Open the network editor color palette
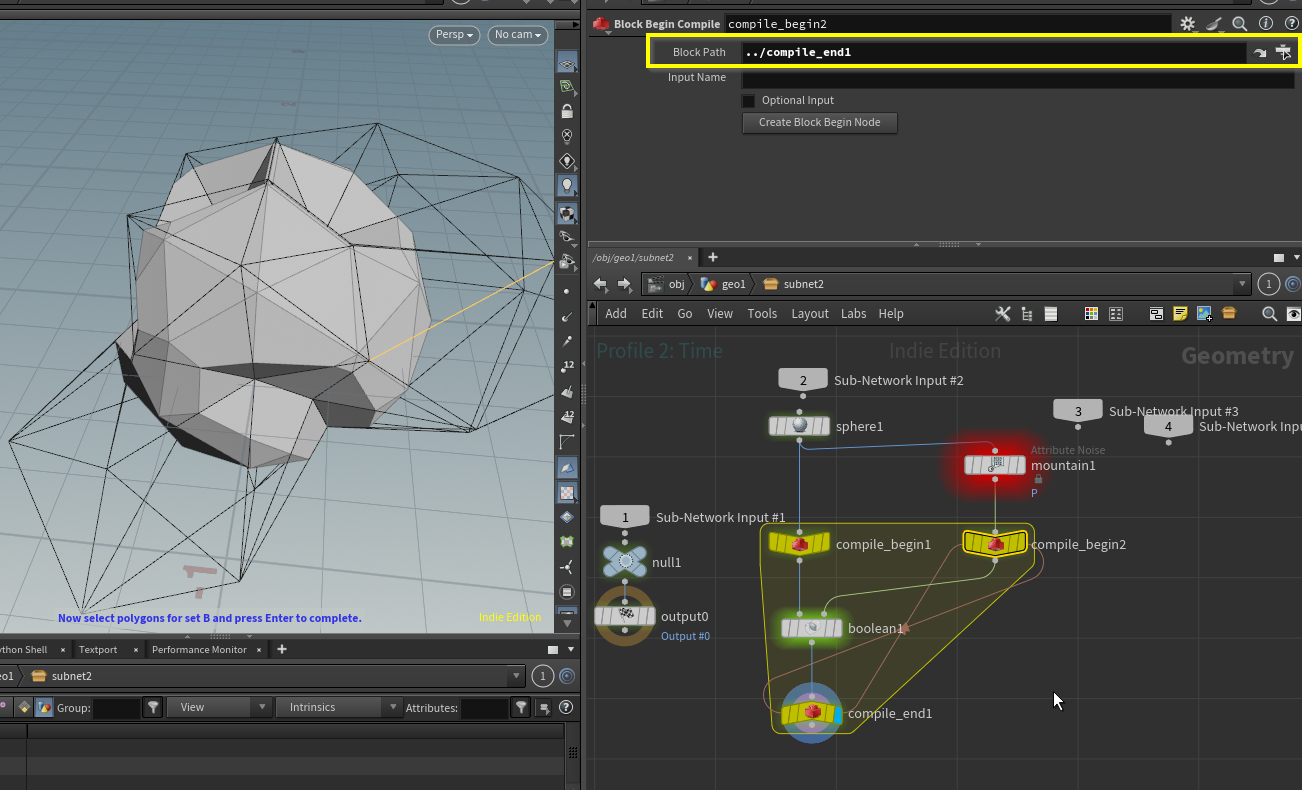 click(1091, 314)
